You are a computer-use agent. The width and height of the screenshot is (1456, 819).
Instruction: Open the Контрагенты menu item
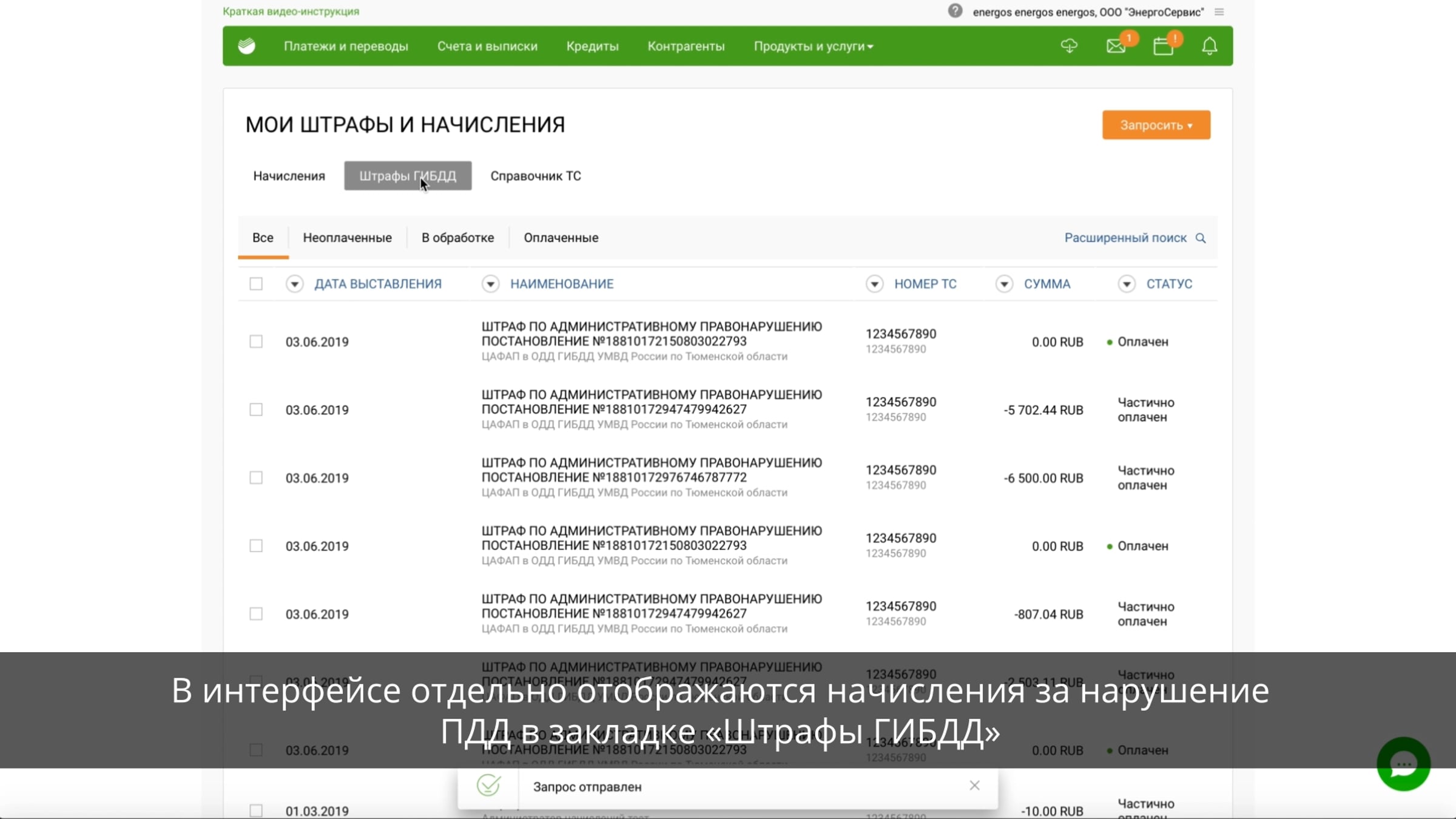(x=686, y=46)
